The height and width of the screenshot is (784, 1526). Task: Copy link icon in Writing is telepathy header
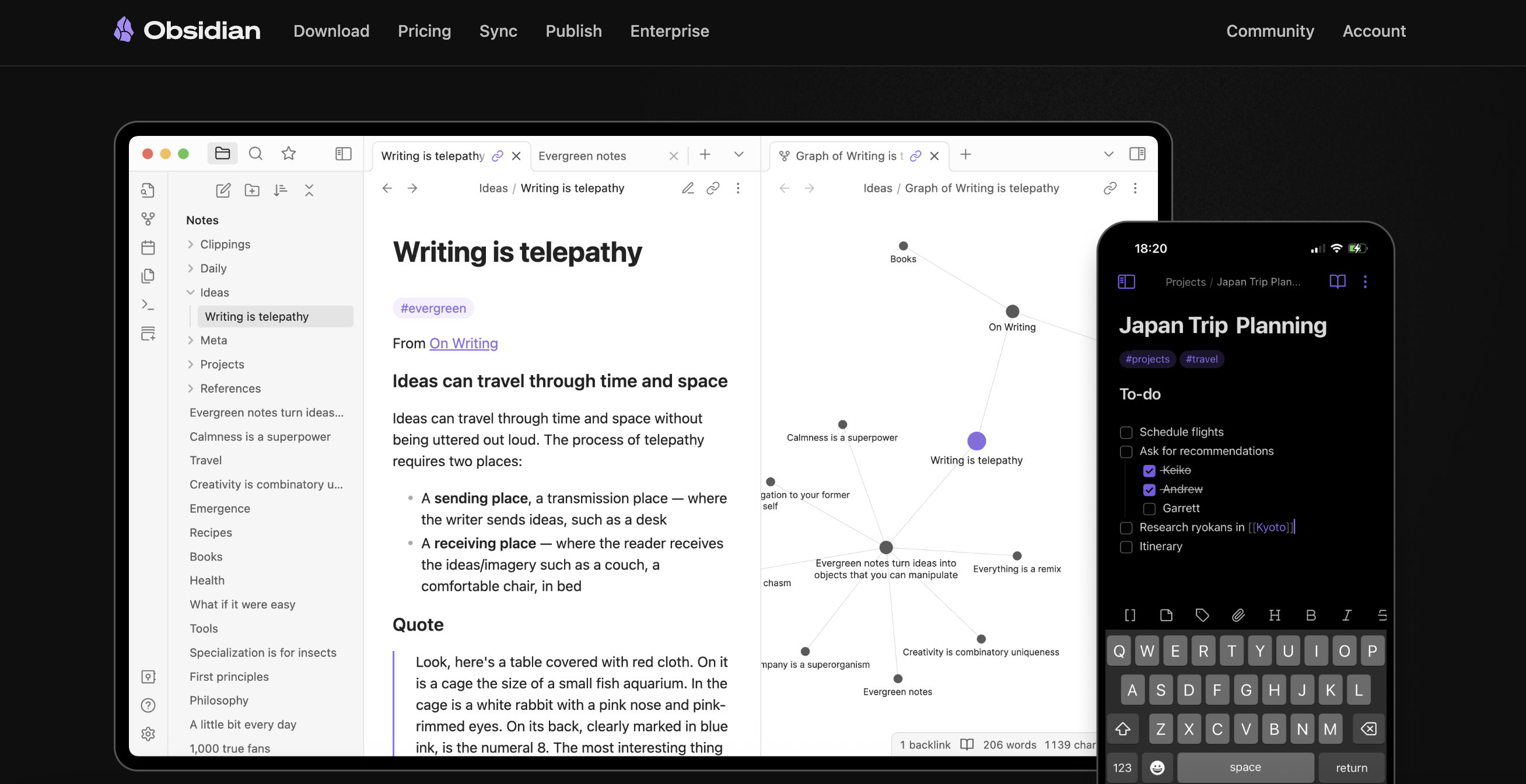(x=713, y=188)
